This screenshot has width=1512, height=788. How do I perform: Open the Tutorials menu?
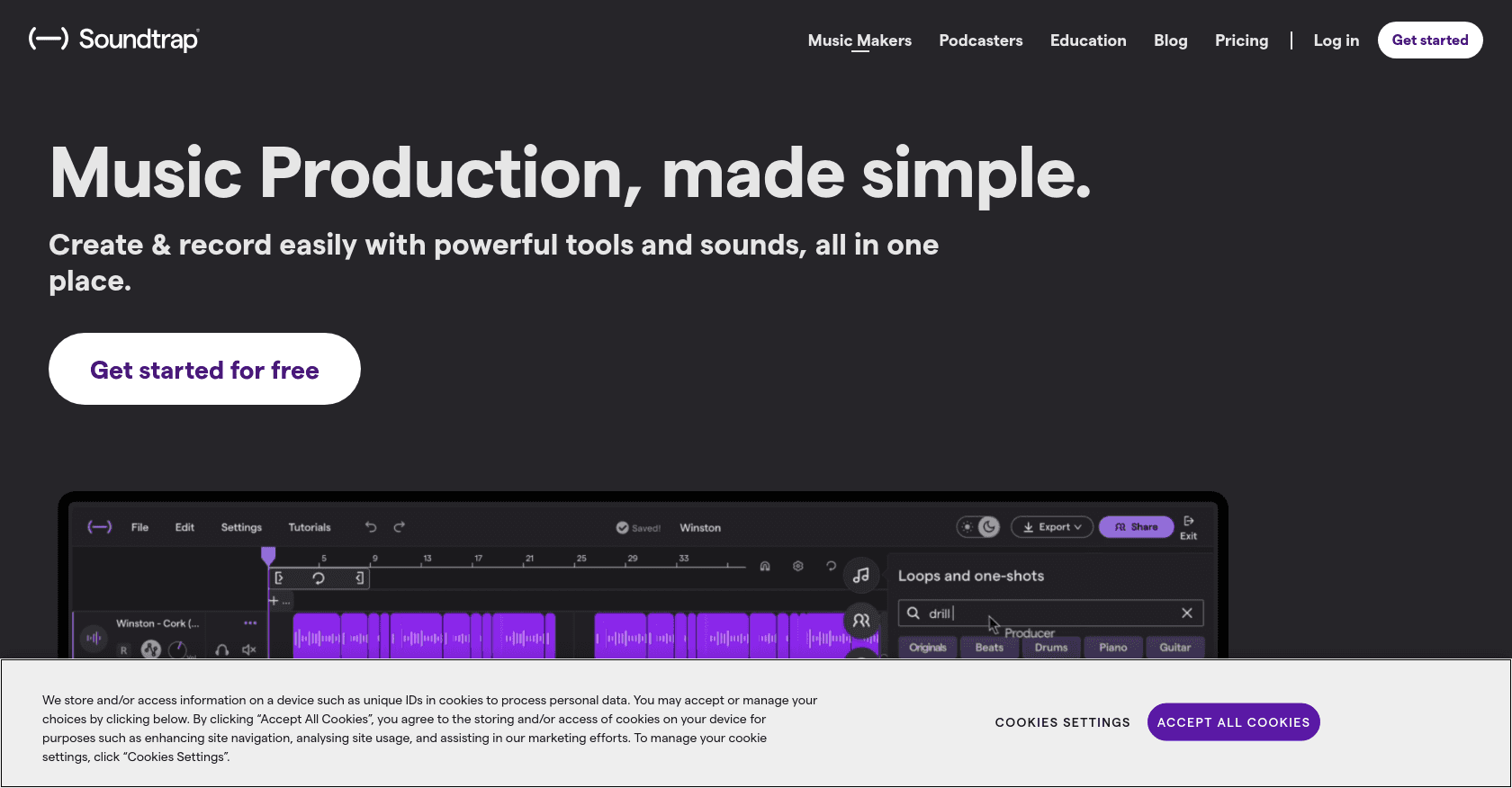click(x=310, y=527)
